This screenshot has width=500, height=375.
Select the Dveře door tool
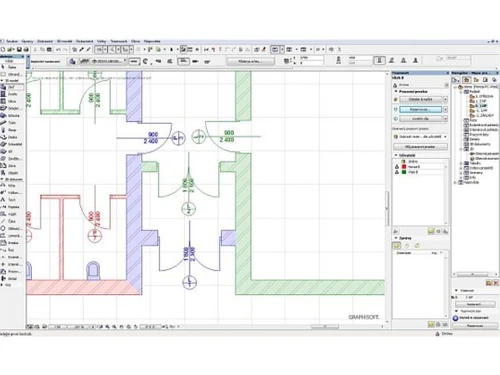point(12,94)
